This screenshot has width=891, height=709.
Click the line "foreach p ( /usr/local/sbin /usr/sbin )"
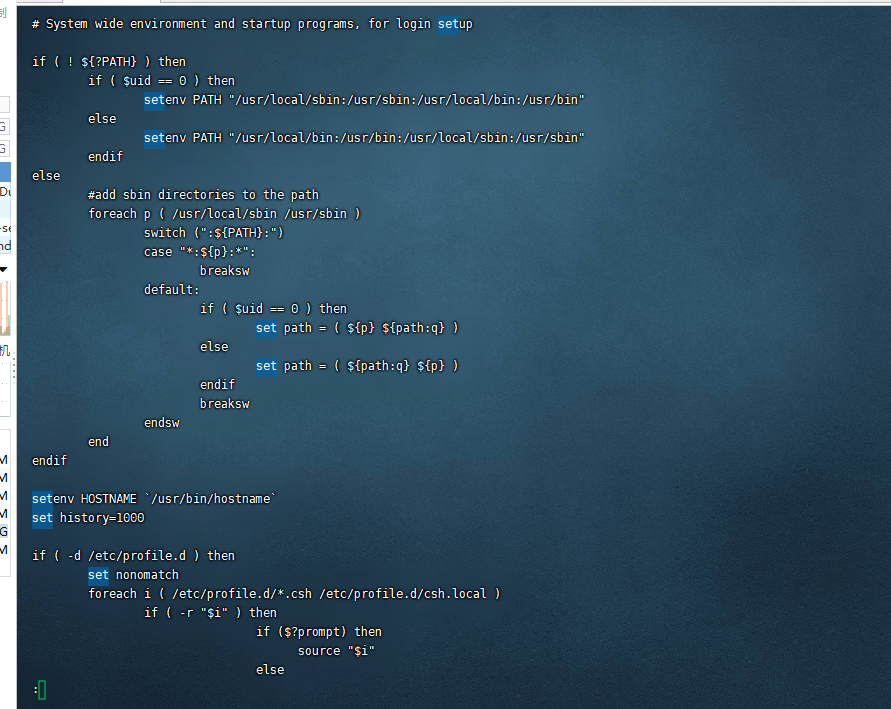[x=224, y=214]
